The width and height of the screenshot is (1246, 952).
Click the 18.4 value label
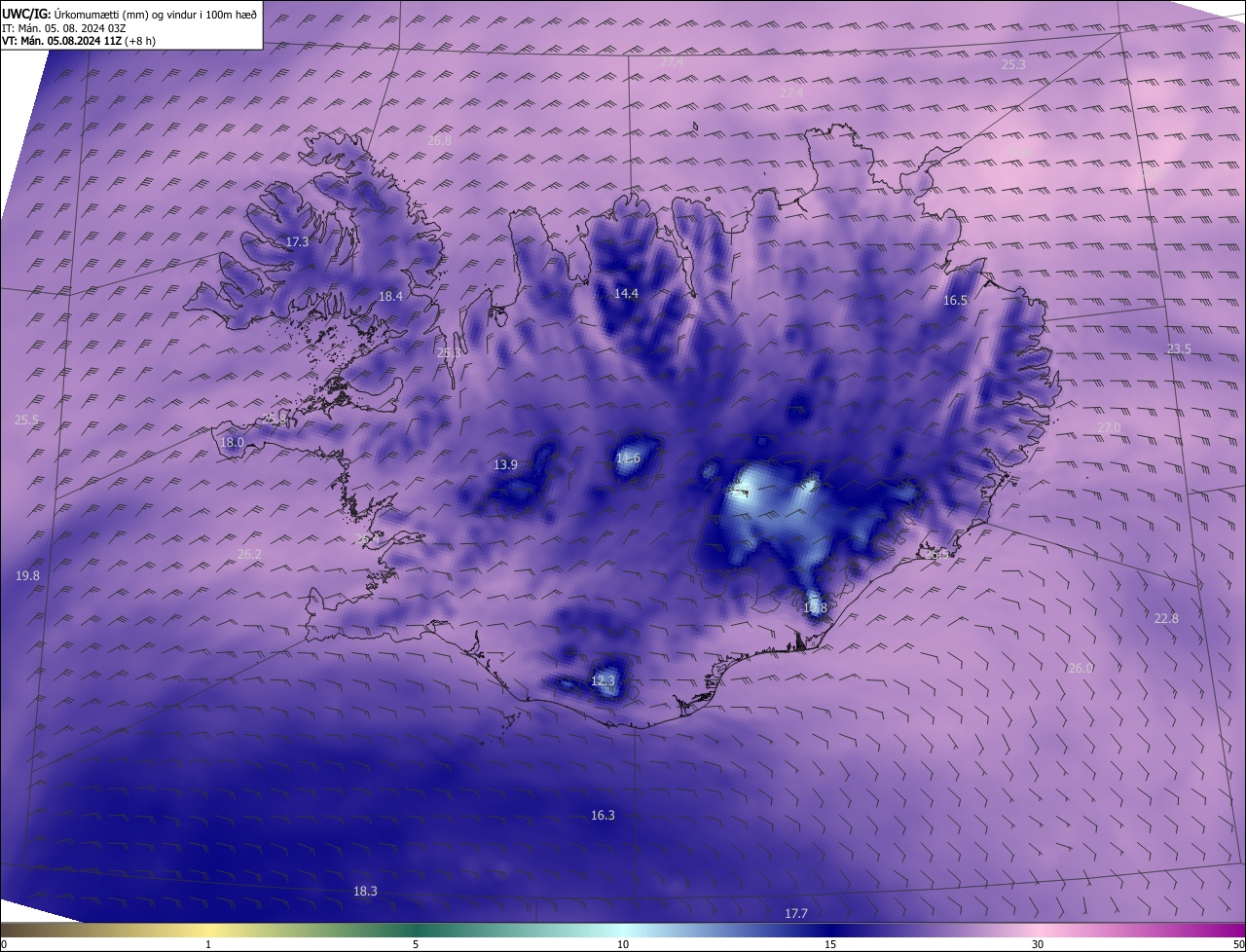(x=390, y=296)
